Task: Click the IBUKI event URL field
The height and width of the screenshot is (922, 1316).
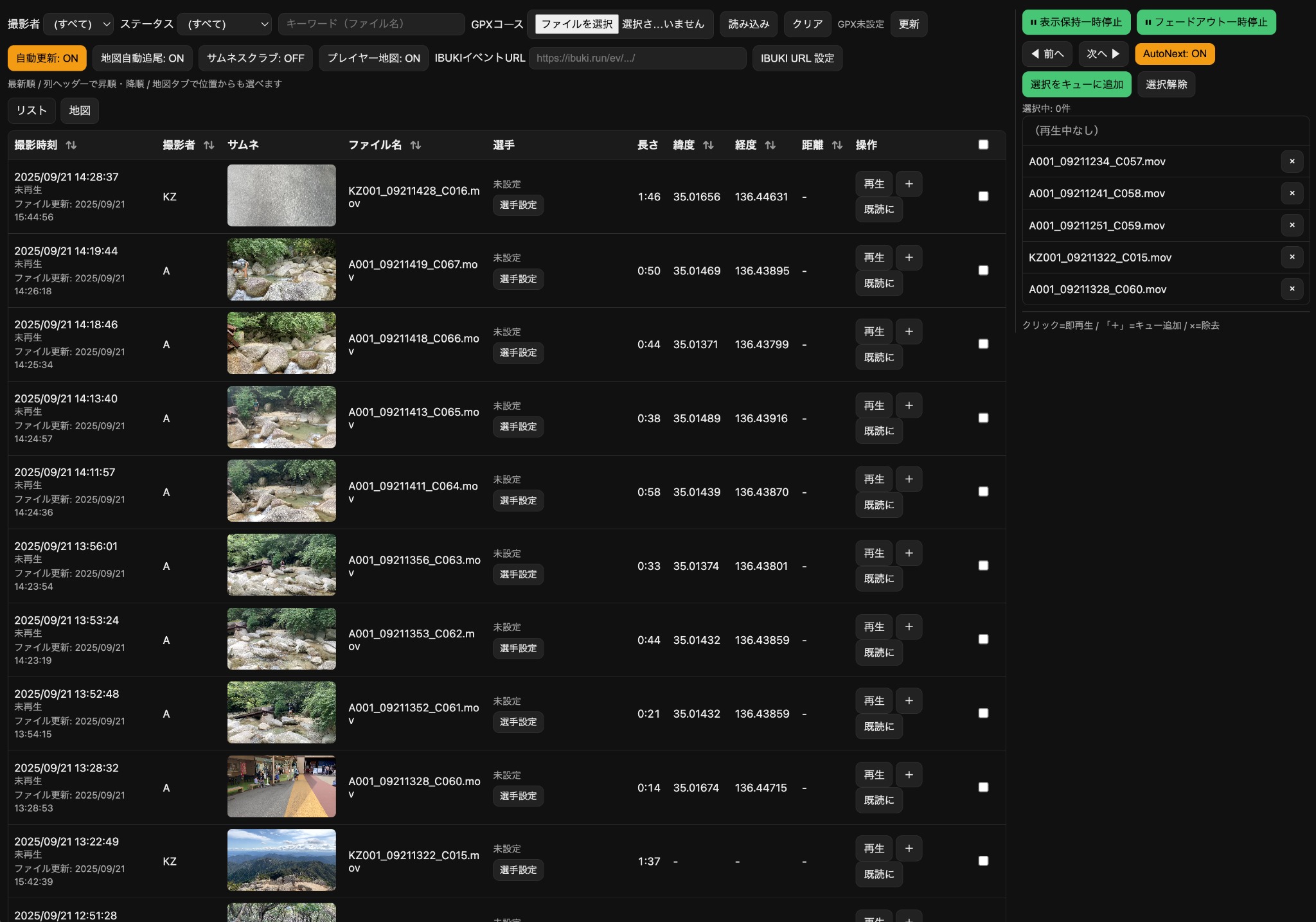Action: 637,58
